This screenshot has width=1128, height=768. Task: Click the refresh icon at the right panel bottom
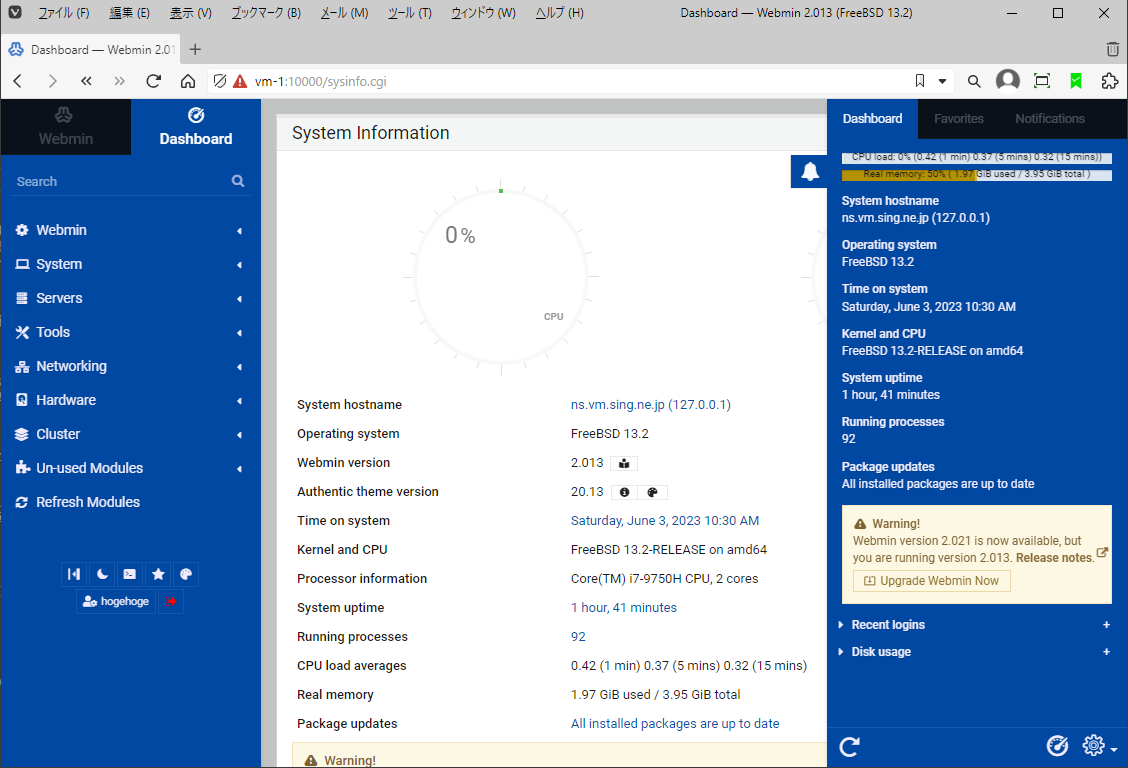(850, 746)
